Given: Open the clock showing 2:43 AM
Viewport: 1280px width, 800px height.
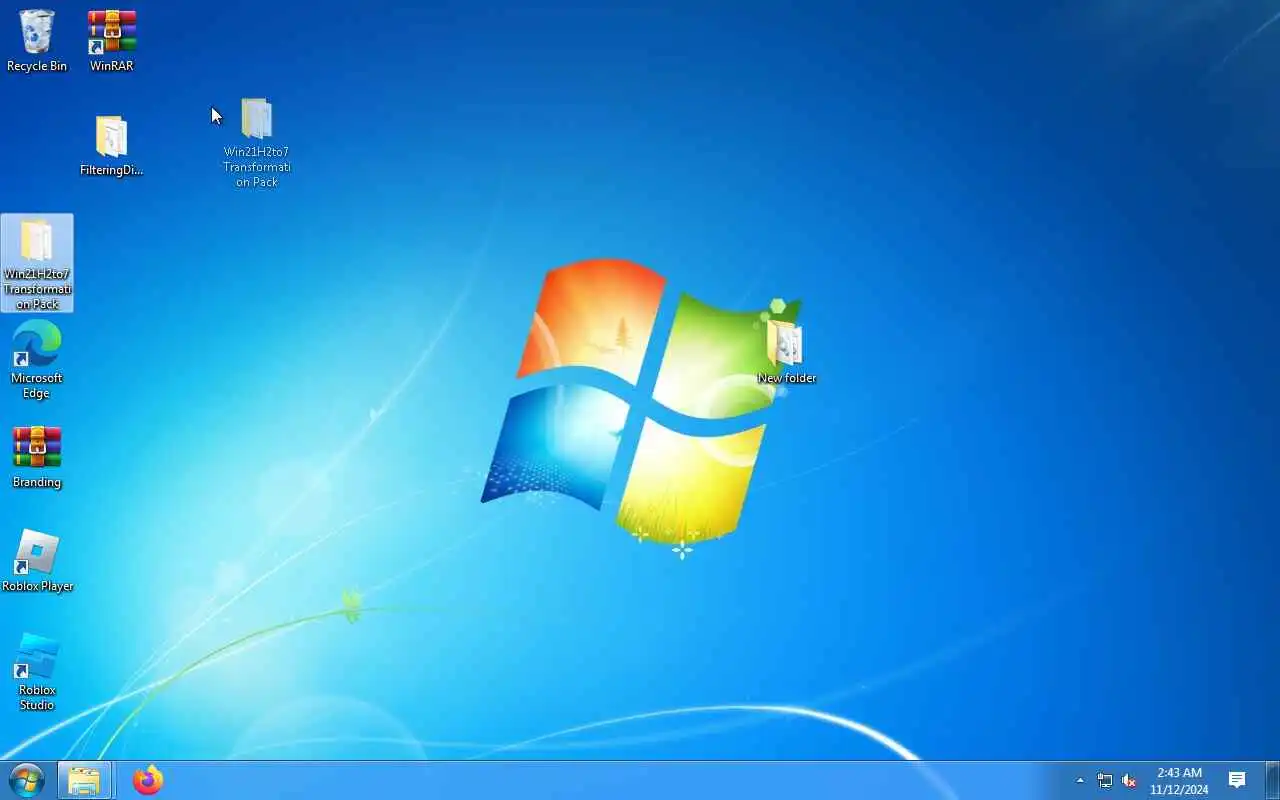Looking at the screenshot, I should coord(1179,780).
